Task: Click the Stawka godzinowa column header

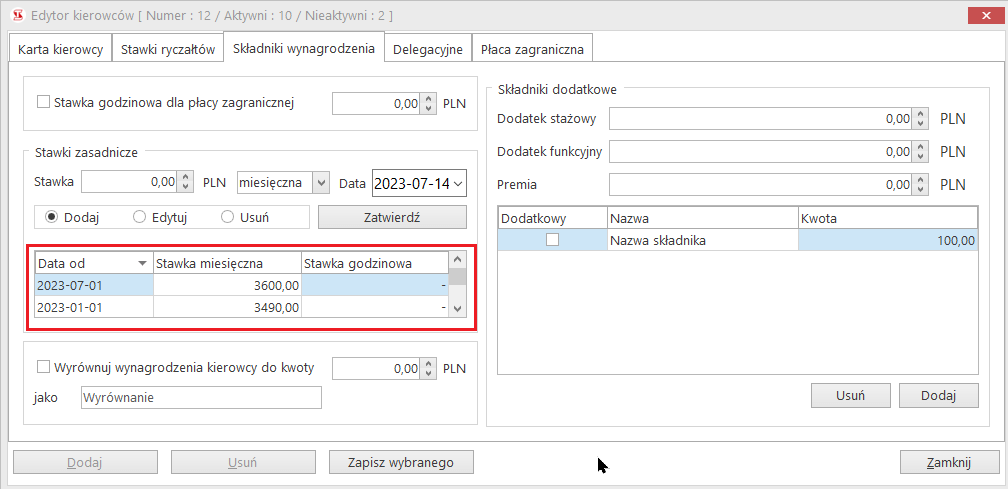Action: click(x=375, y=263)
